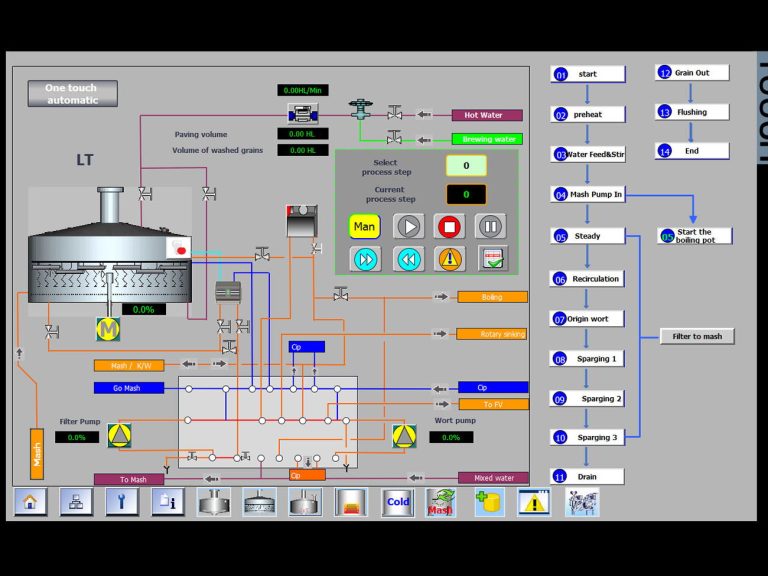
Task: Click the One touch automatic button
Action: click(x=72, y=94)
